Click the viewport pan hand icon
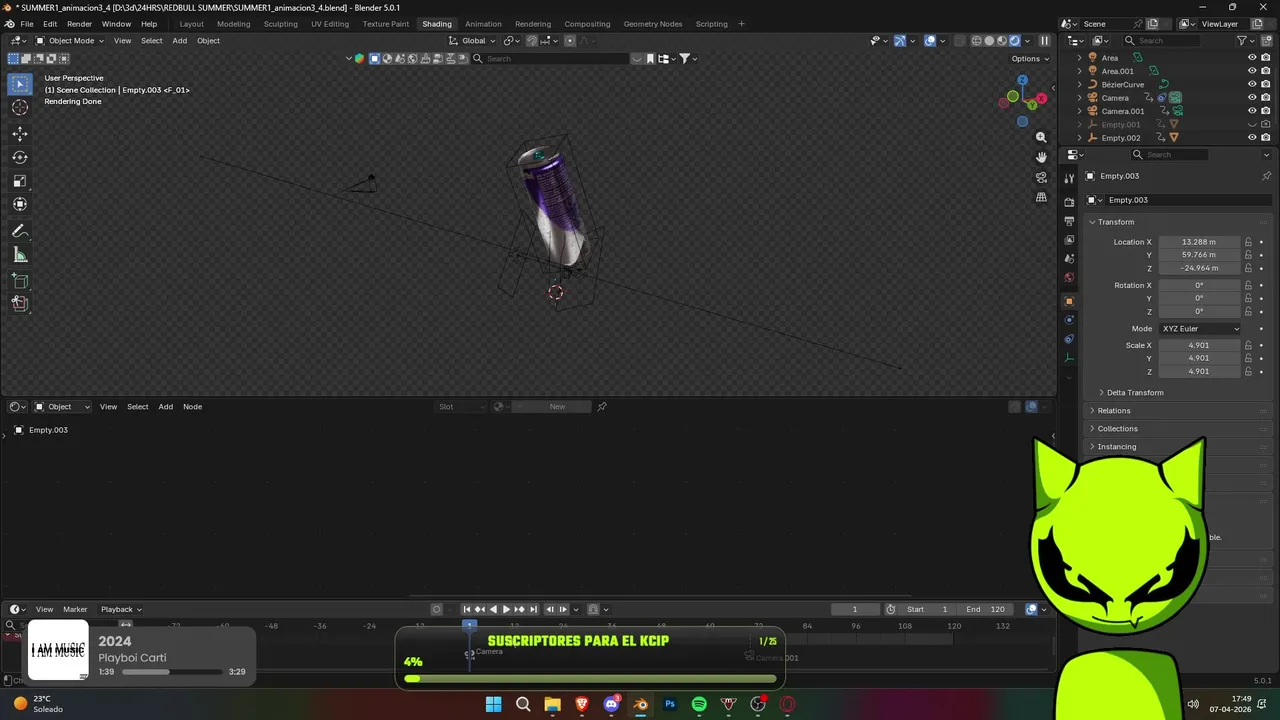 pyautogui.click(x=1041, y=157)
